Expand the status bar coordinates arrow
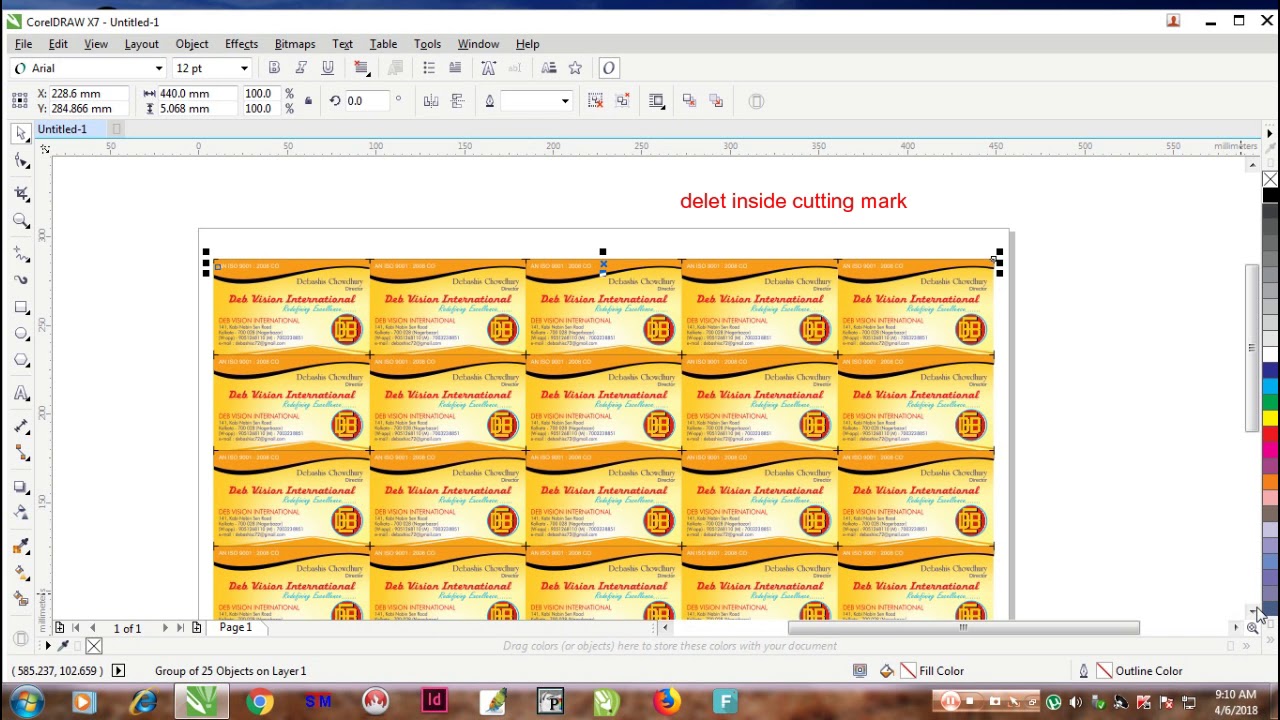 coord(118,671)
